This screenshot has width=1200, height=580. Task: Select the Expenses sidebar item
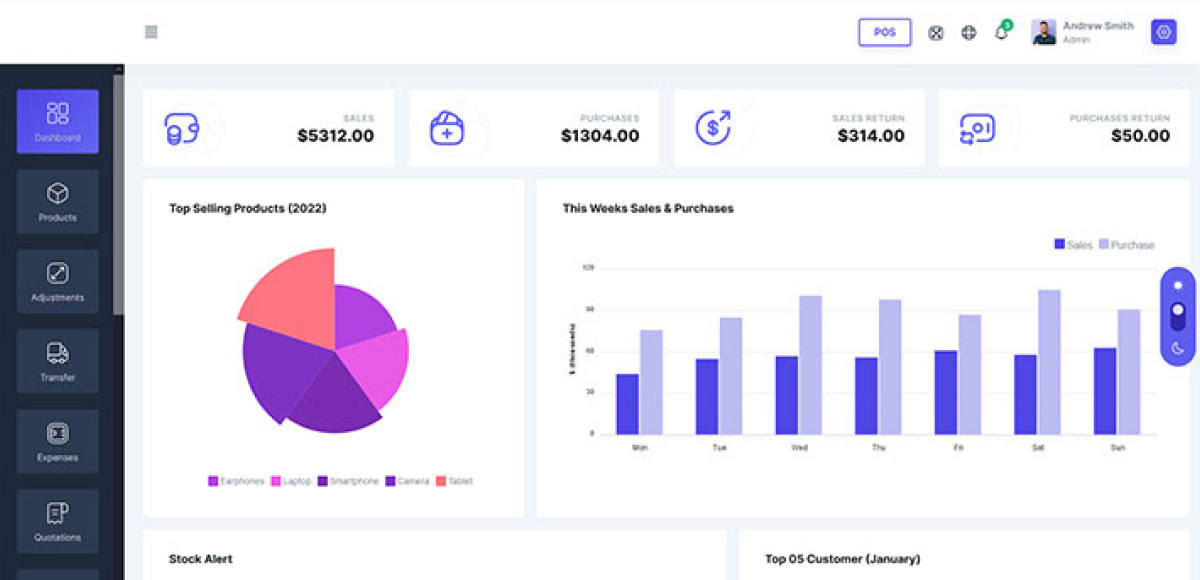(x=58, y=441)
